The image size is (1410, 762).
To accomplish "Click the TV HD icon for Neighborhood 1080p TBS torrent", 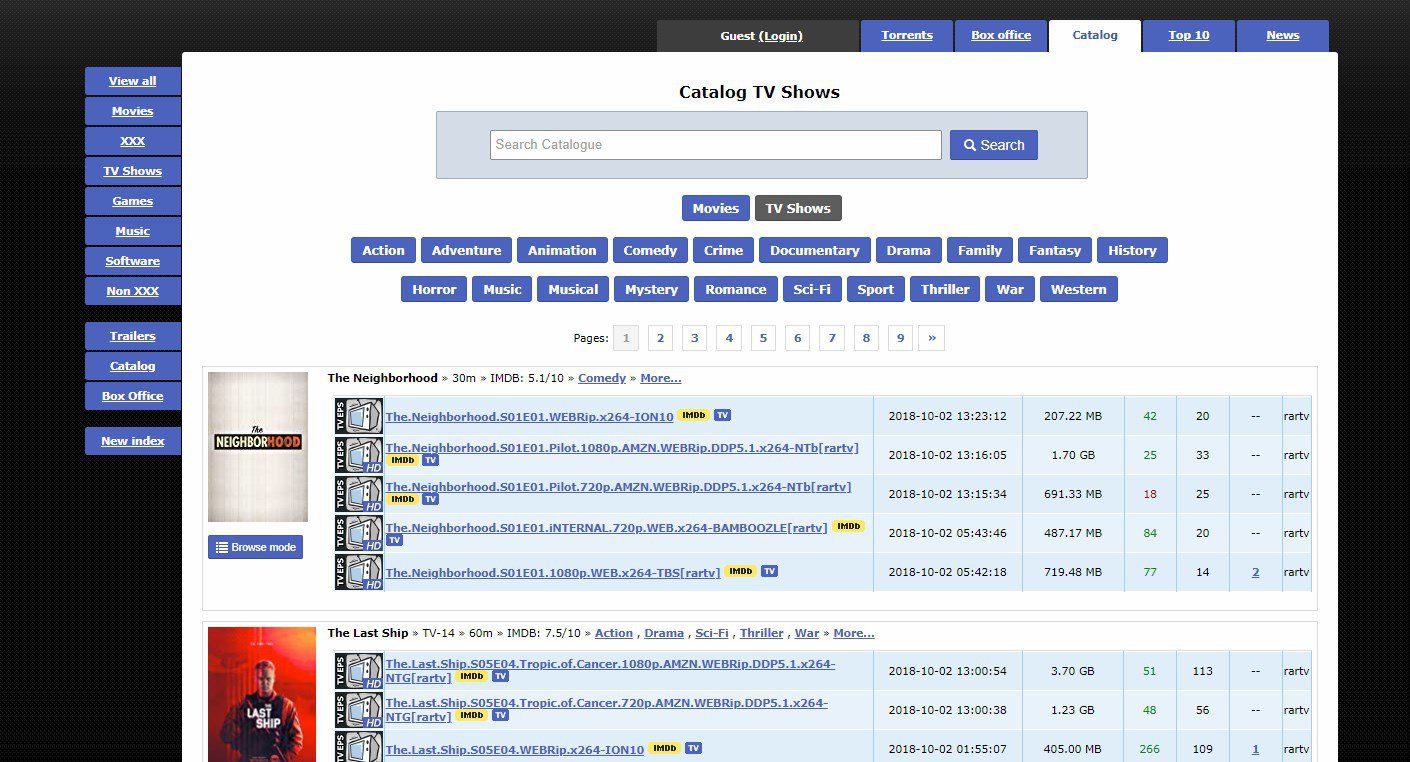I will pyautogui.click(x=359, y=572).
